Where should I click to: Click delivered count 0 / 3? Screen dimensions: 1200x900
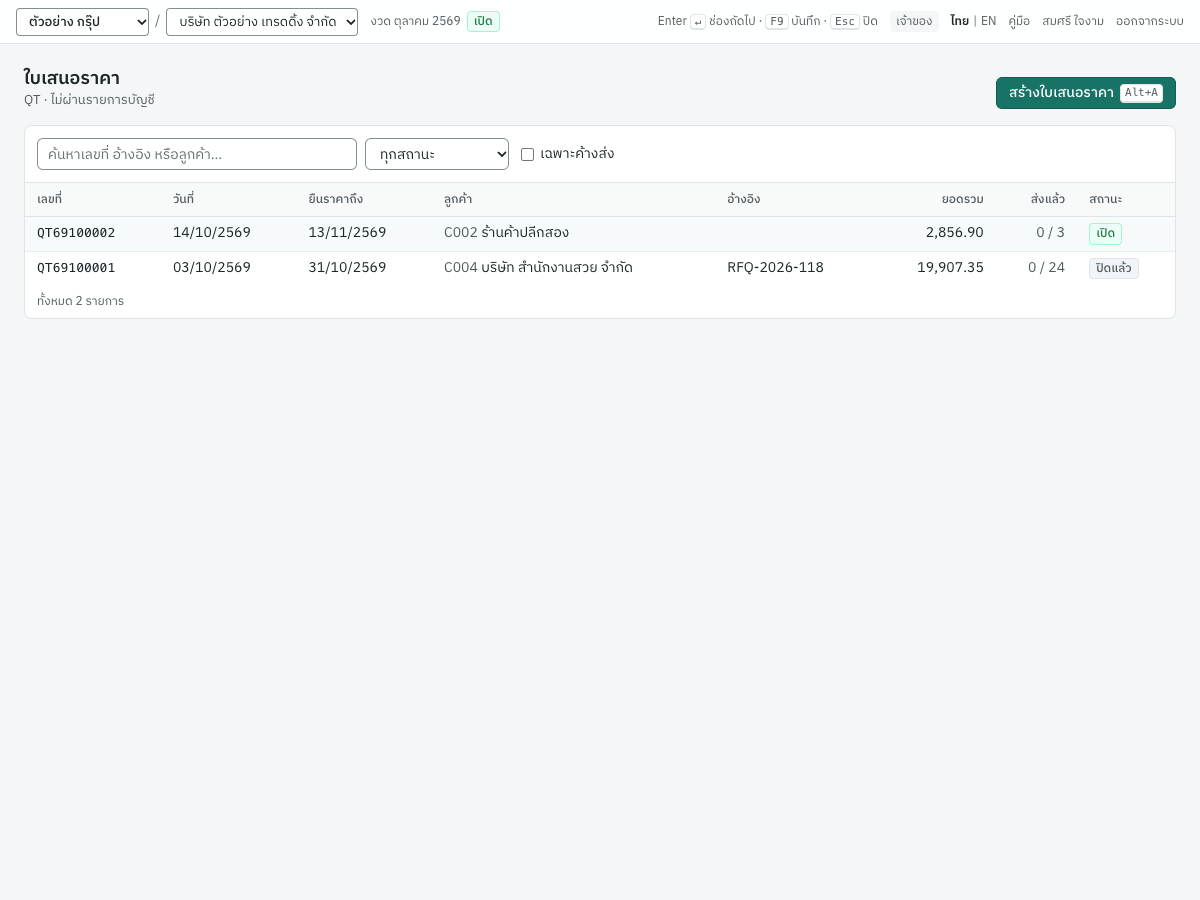[x=1050, y=233]
